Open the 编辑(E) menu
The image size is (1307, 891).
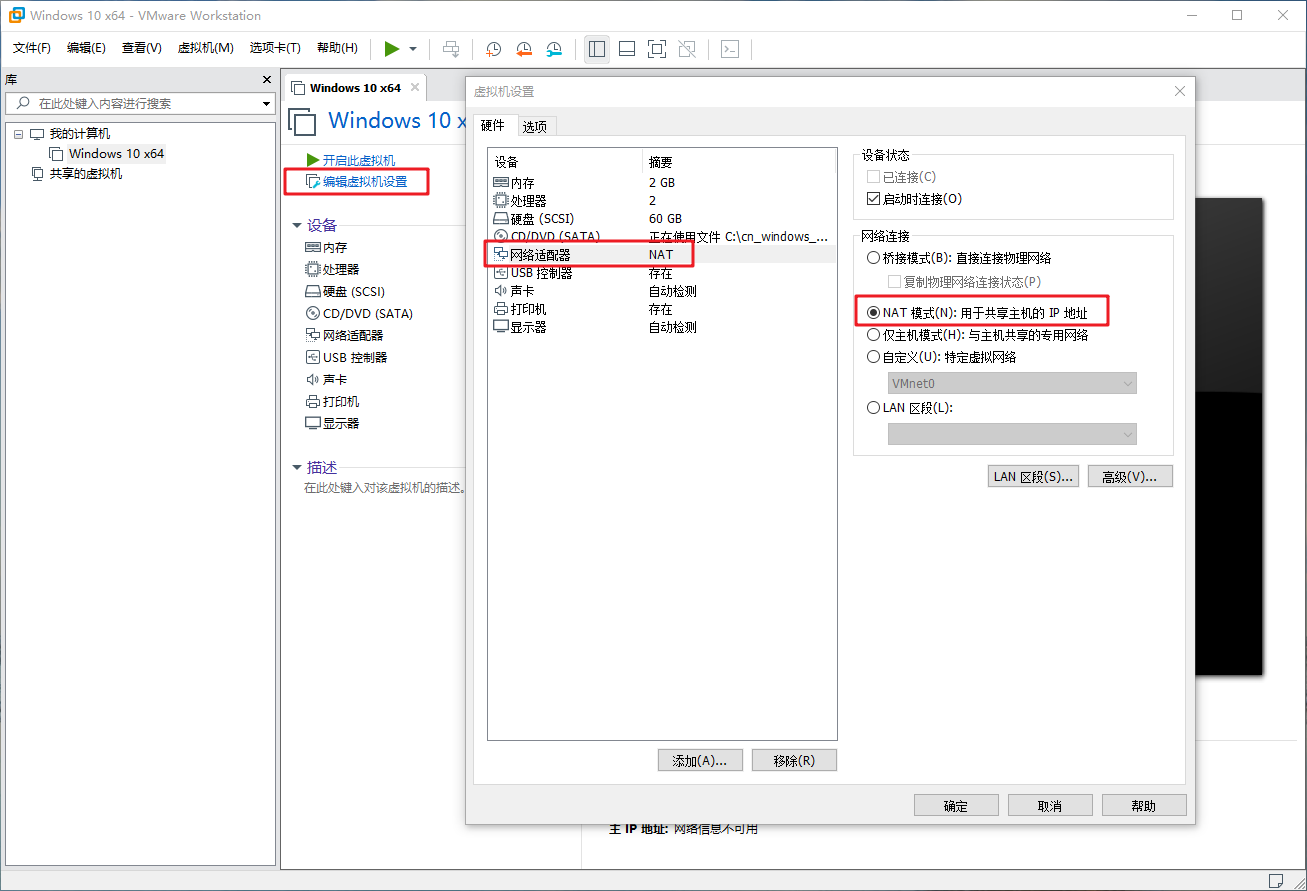tap(86, 48)
